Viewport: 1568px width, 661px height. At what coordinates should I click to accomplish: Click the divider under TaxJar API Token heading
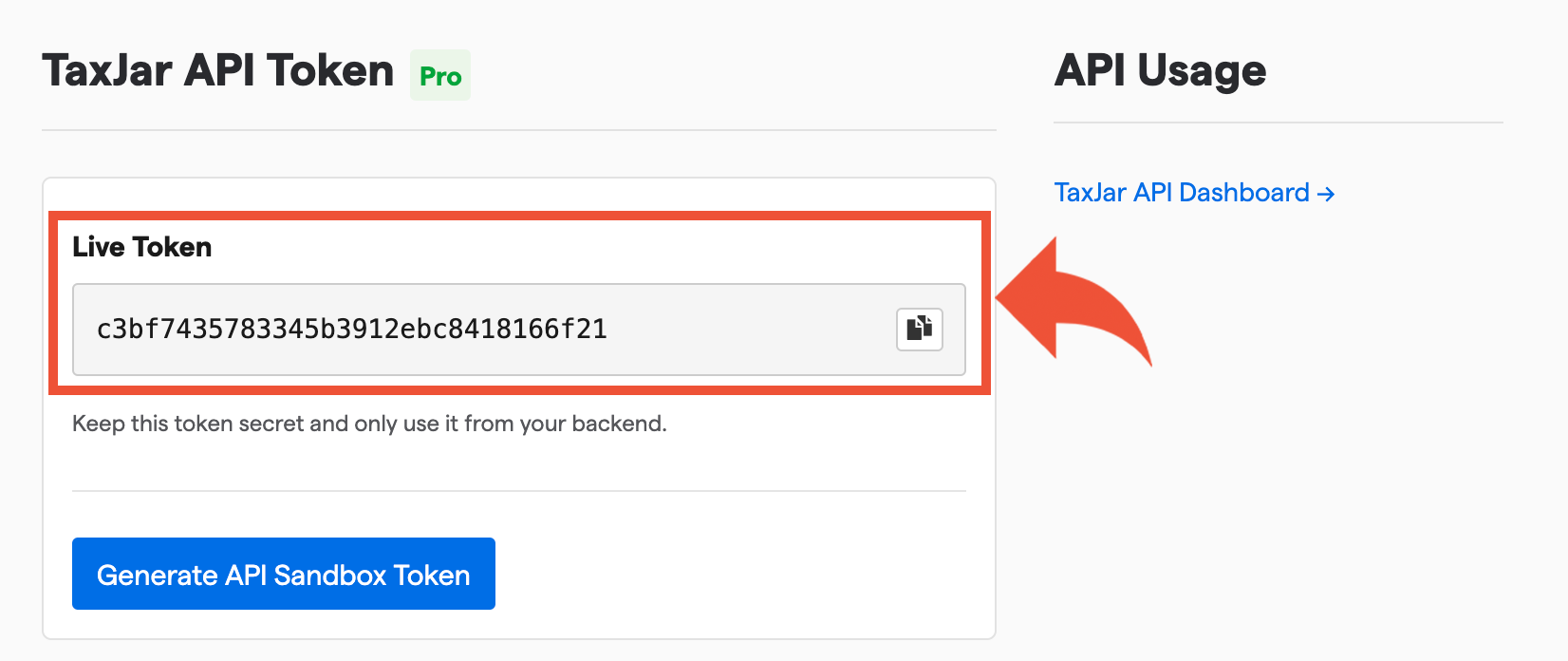(518, 130)
